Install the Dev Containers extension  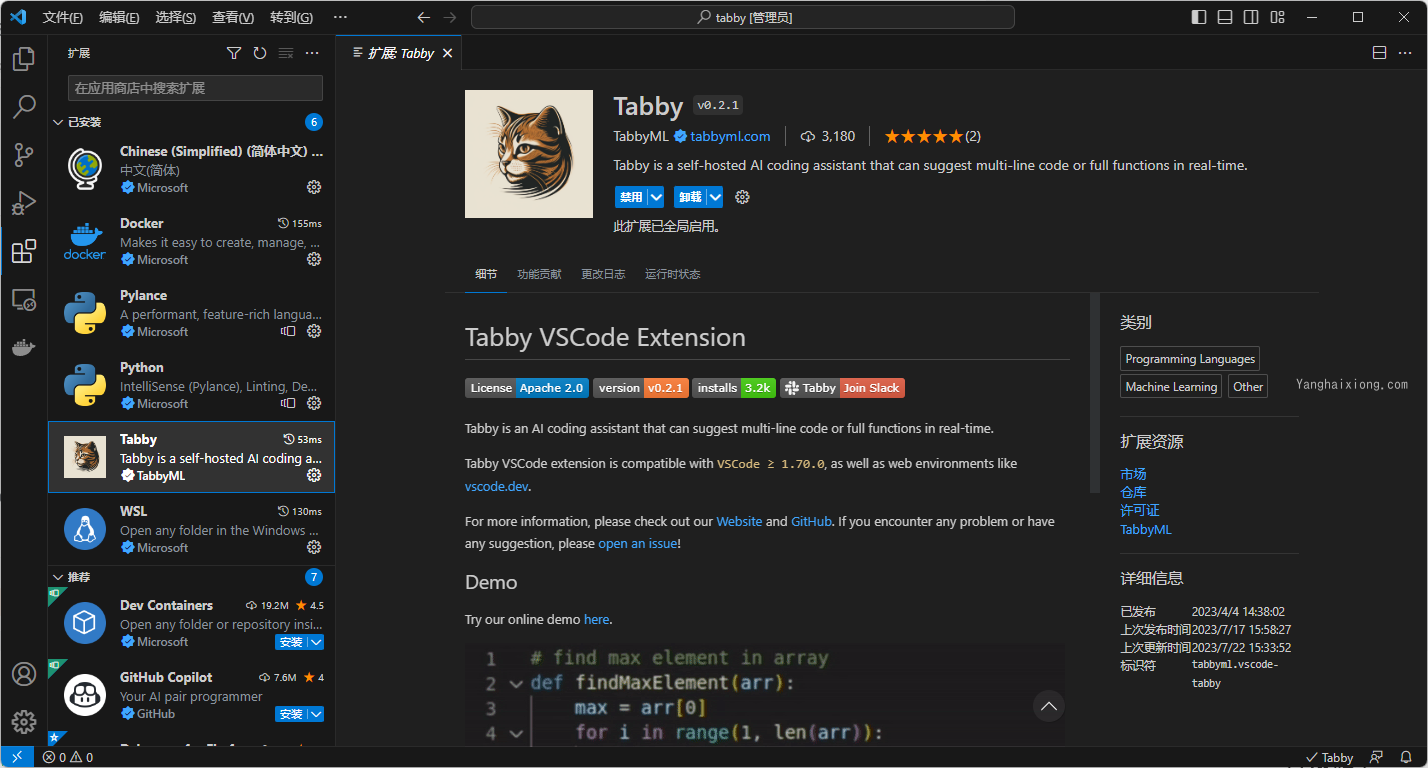click(x=291, y=642)
